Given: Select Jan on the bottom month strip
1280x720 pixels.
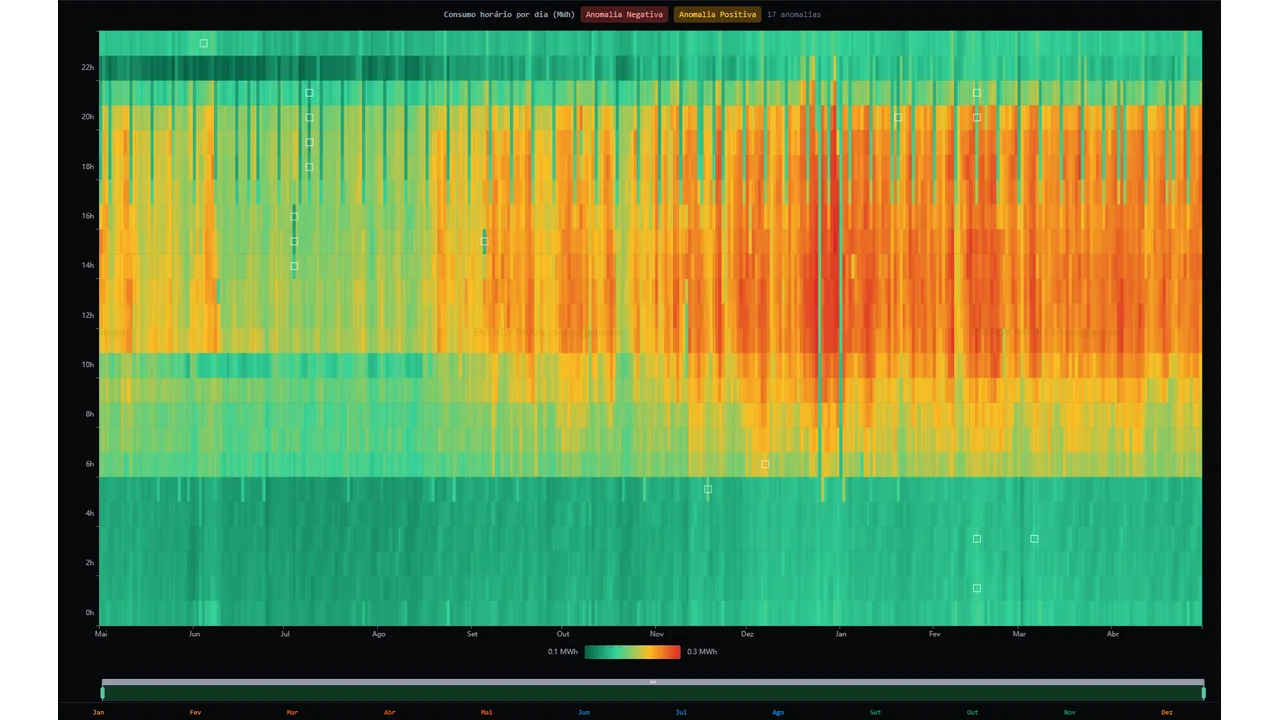Looking at the screenshot, I should (x=98, y=712).
